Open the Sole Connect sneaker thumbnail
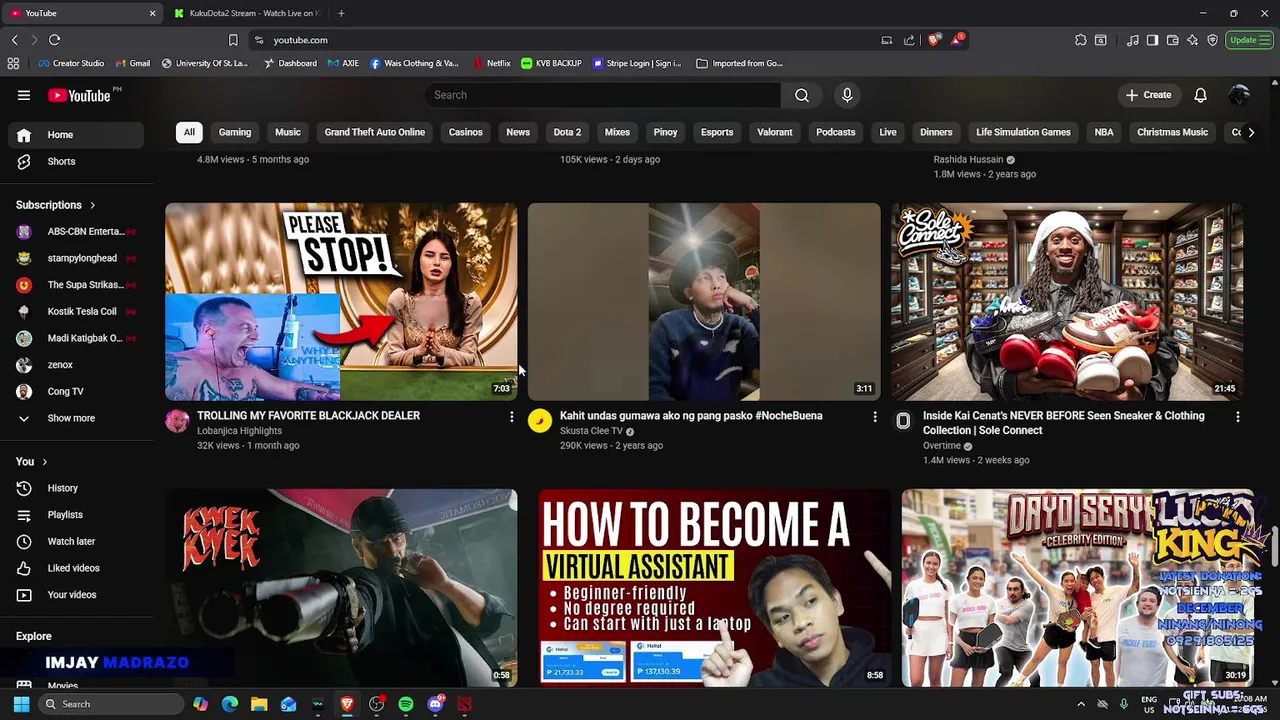 [1067, 302]
